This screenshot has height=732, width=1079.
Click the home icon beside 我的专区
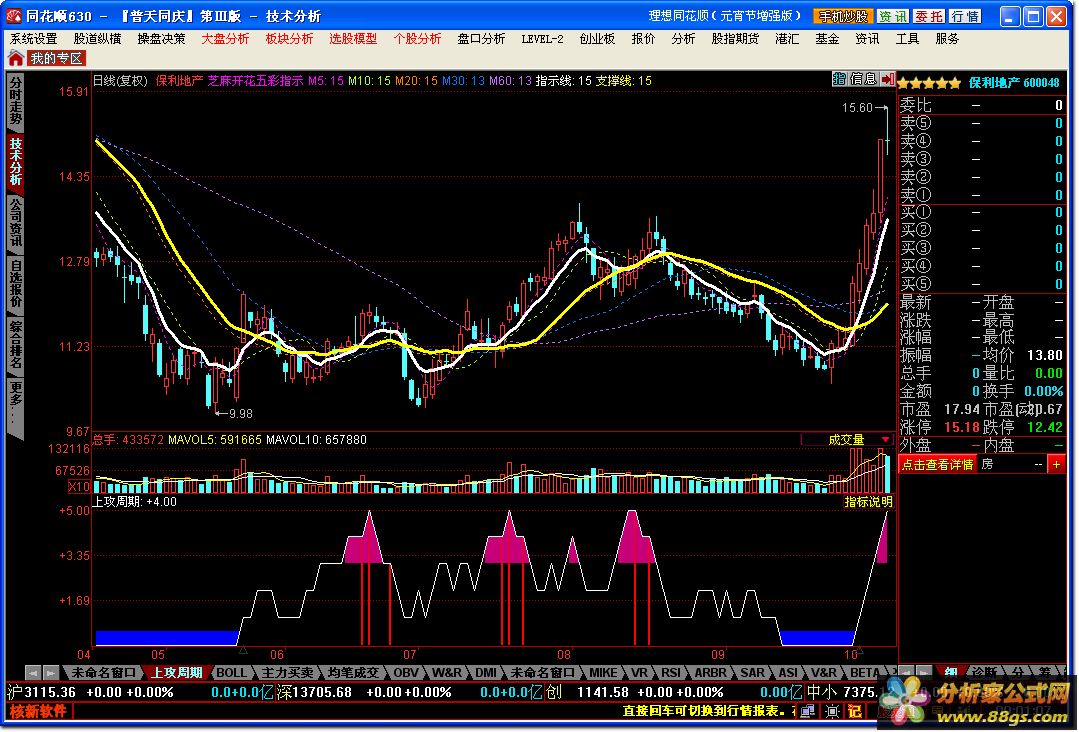(x=16, y=58)
